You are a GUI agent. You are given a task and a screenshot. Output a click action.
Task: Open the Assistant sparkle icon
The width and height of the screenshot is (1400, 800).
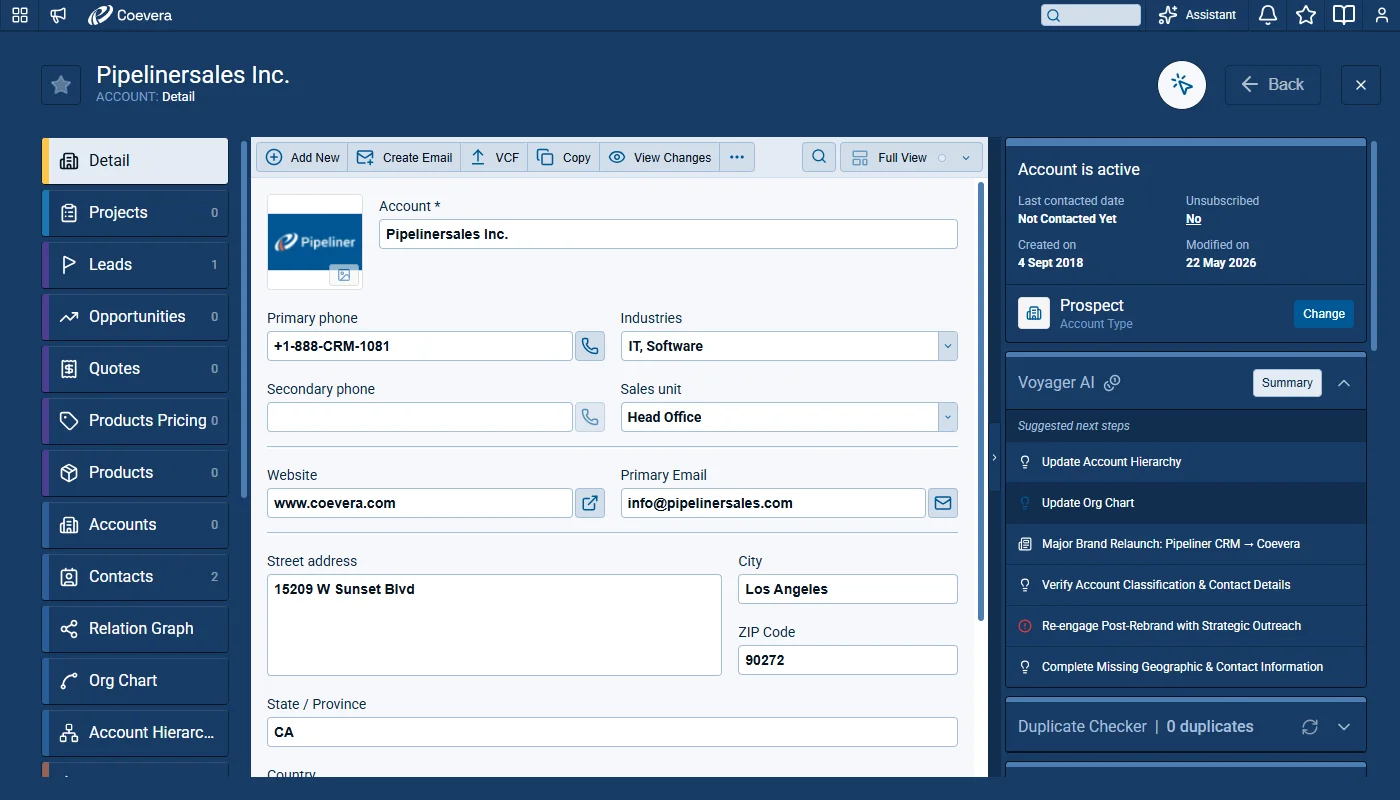1167,15
